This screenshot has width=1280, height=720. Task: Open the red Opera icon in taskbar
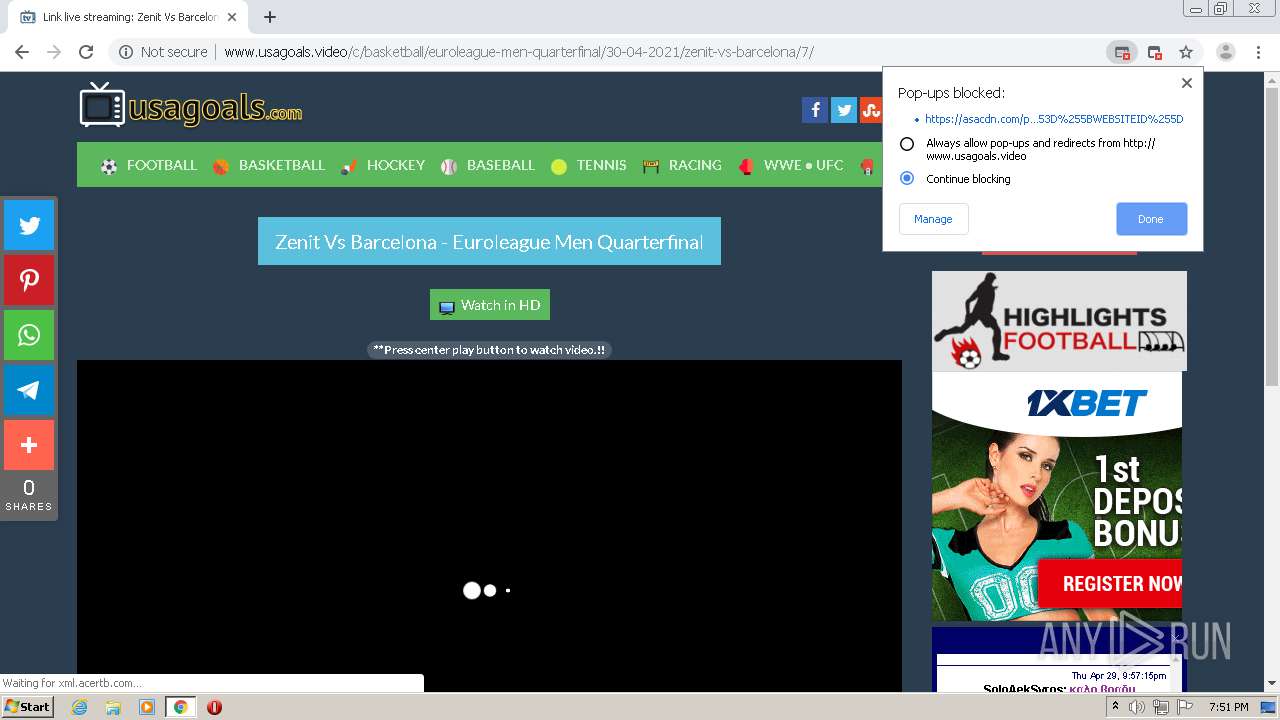point(214,707)
